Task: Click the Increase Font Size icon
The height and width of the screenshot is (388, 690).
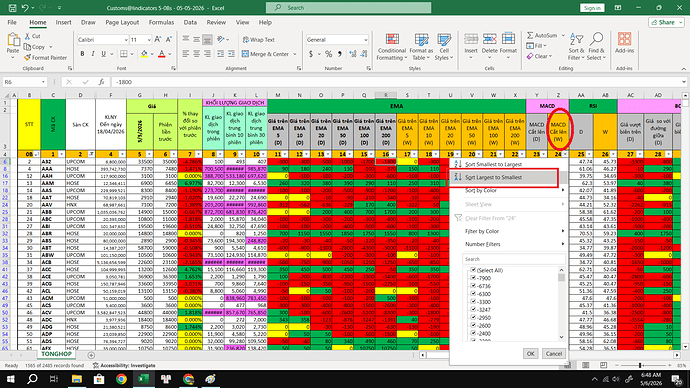Action: pos(158,40)
